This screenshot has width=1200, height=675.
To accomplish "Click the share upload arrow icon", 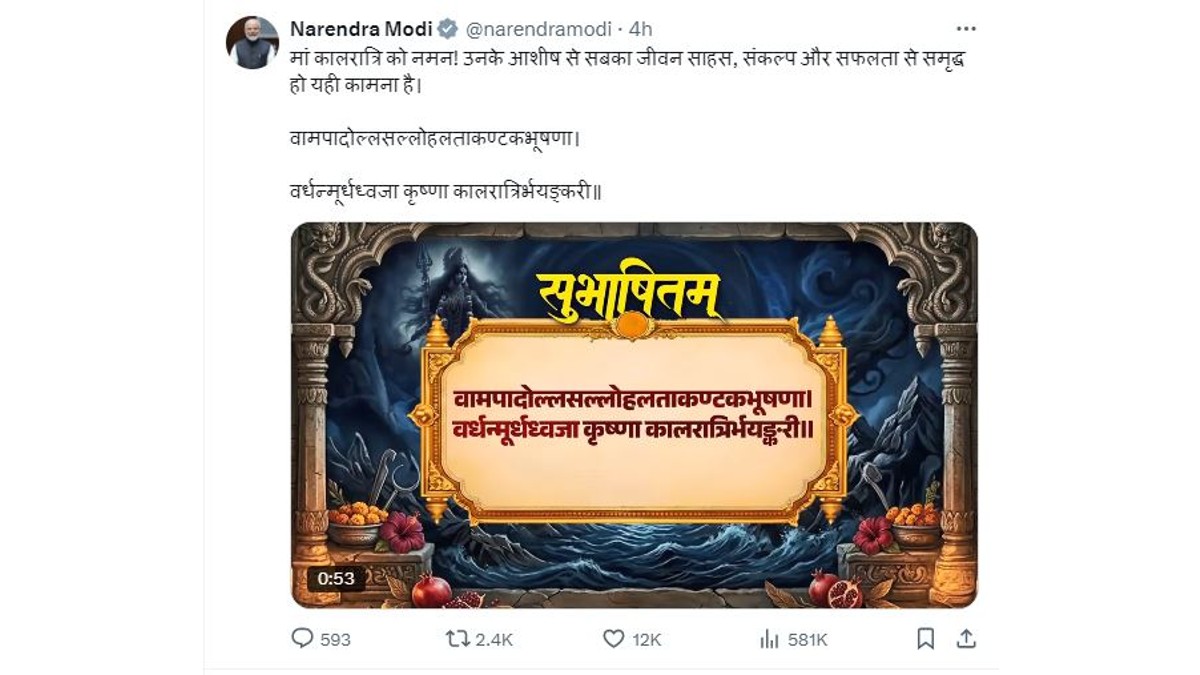I will (x=966, y=638).
